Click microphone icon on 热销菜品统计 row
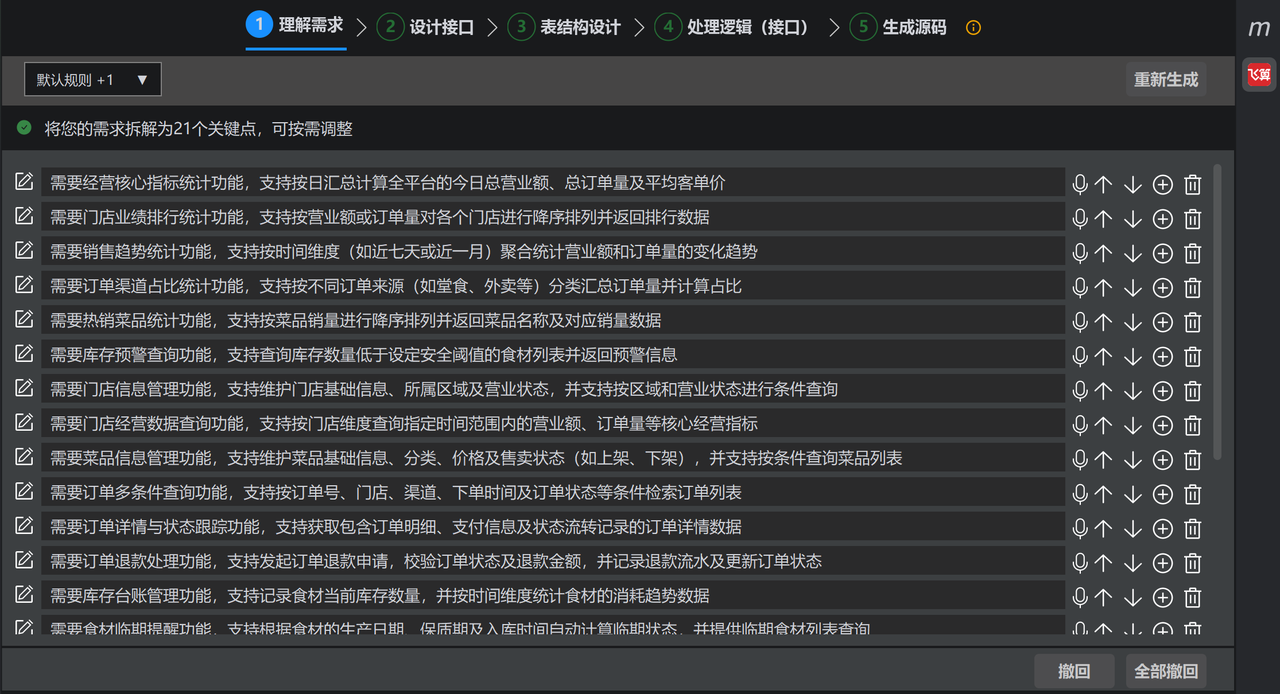 coord(1080,322)
